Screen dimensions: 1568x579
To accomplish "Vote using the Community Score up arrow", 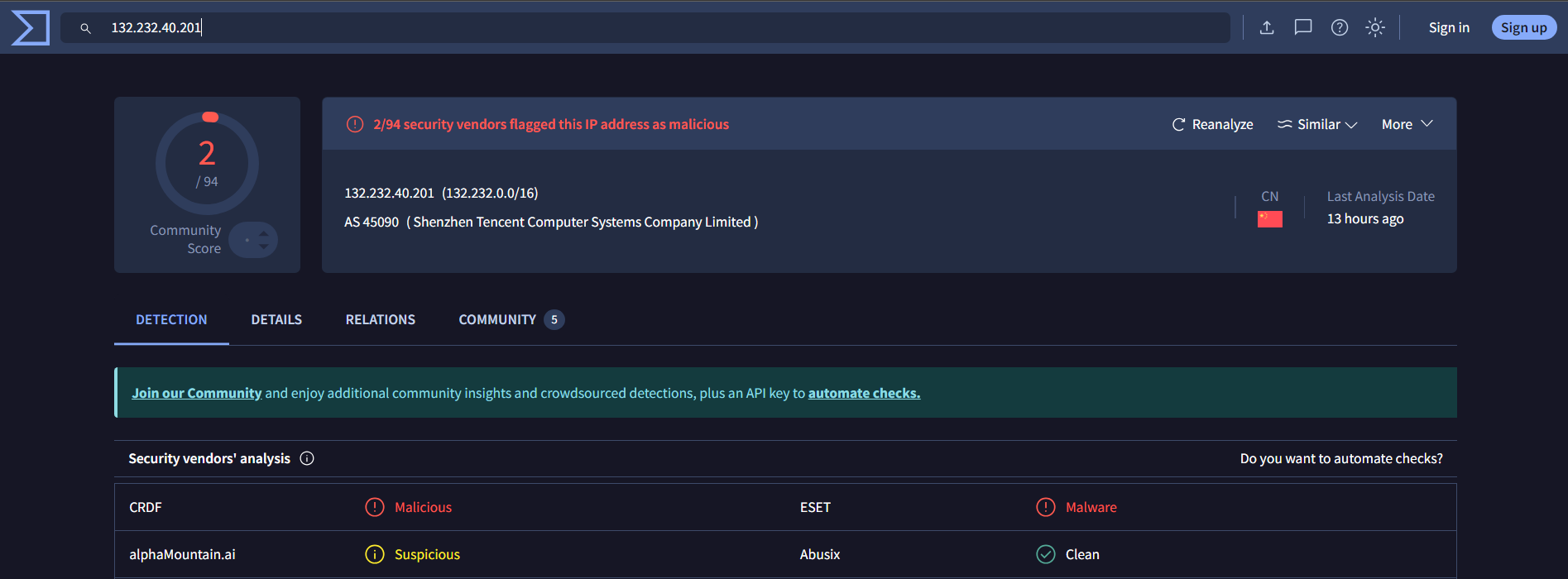I will point(263,234).
